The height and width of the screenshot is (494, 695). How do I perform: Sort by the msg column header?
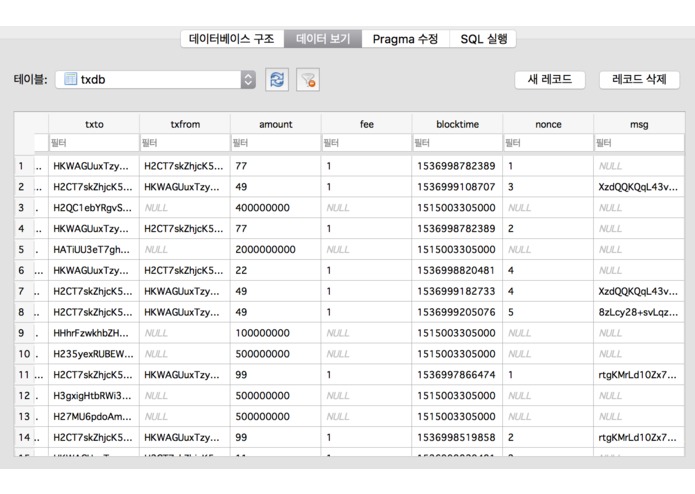click(x=639, y=124)
